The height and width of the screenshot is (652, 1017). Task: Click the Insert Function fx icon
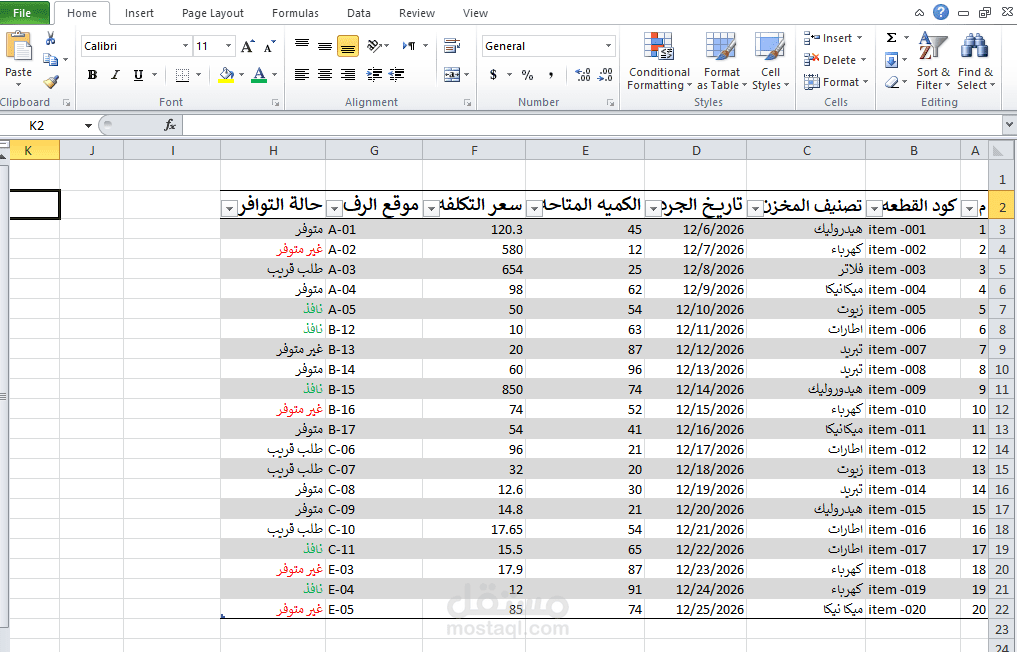point(170,125)
